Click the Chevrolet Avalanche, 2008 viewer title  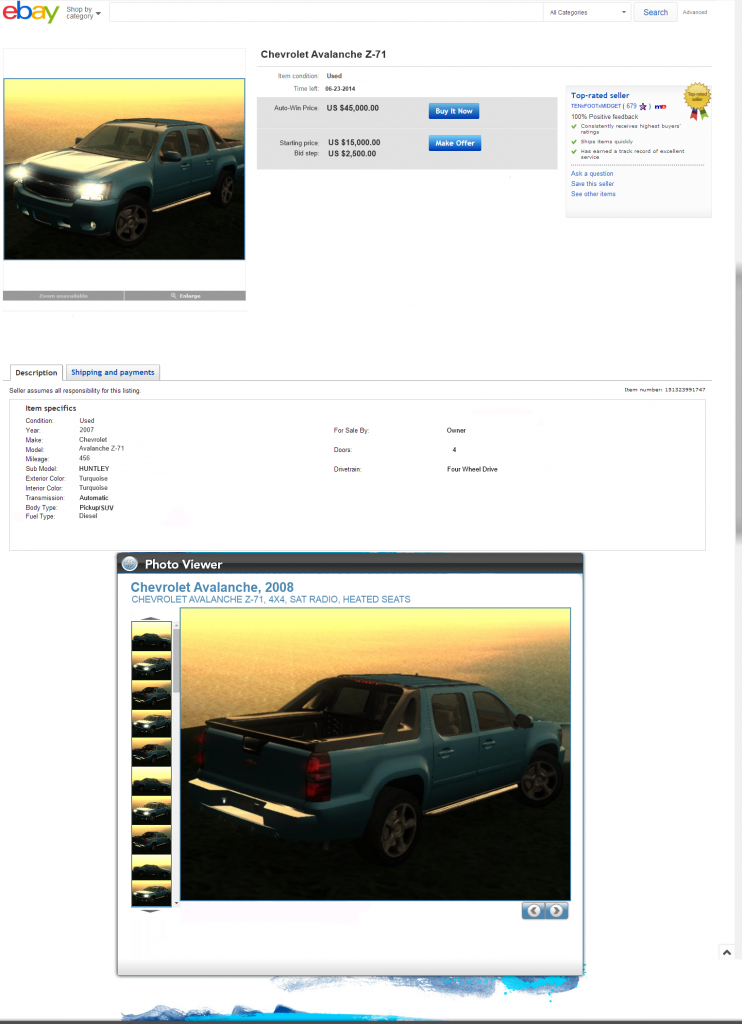(212, 587)
